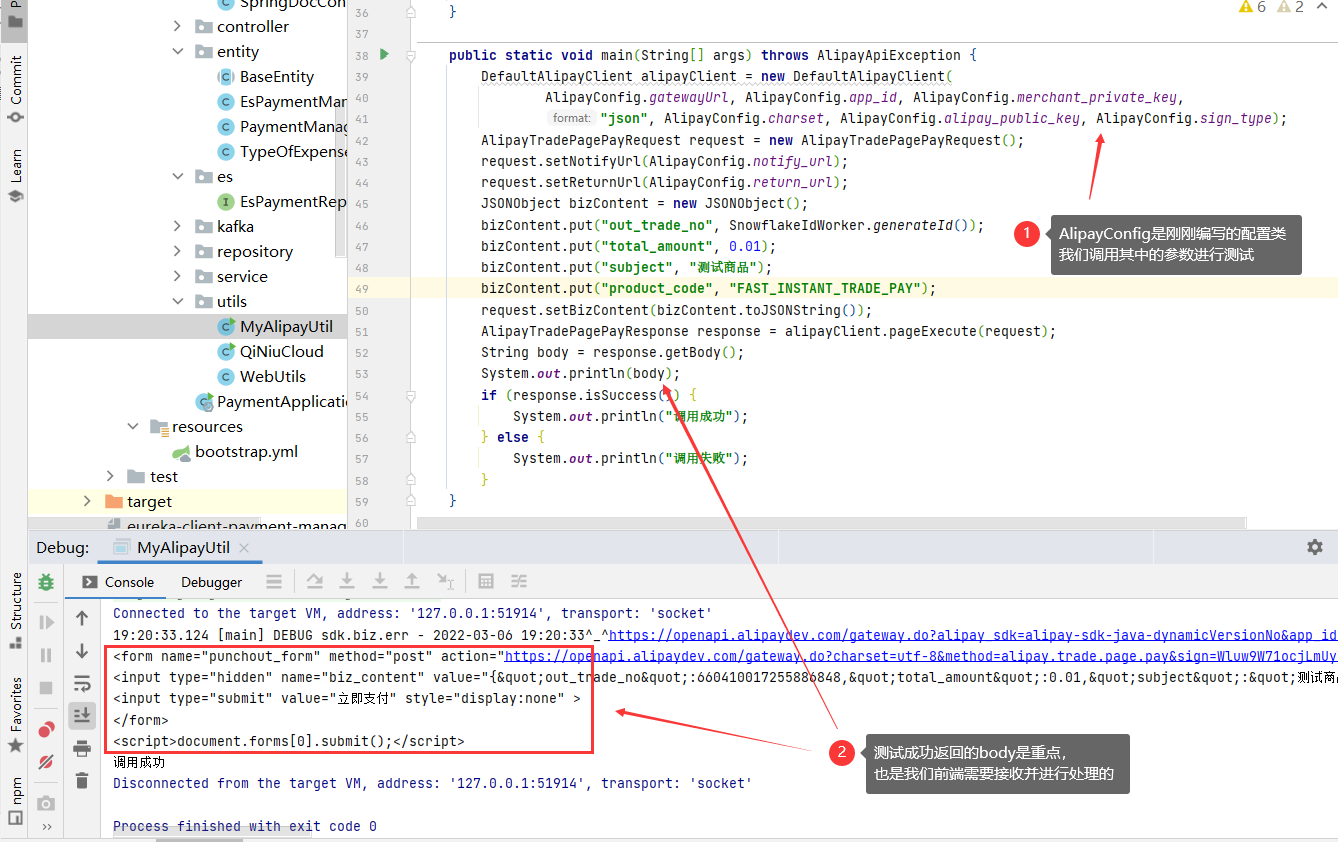Toggle Mute Breakpoints in debug panel
The height and width of the screenshot is (842, 1338).
46,761
